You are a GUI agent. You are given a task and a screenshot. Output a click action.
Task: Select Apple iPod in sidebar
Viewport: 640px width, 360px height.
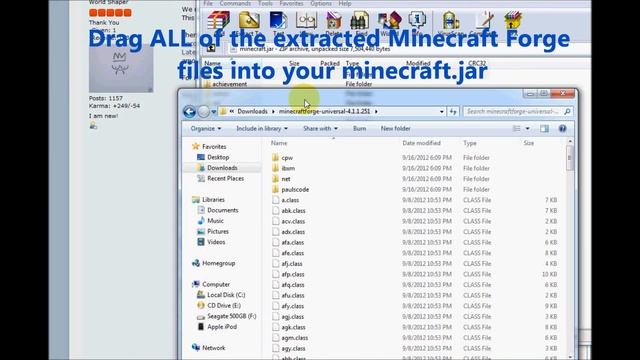click(222, 327)
